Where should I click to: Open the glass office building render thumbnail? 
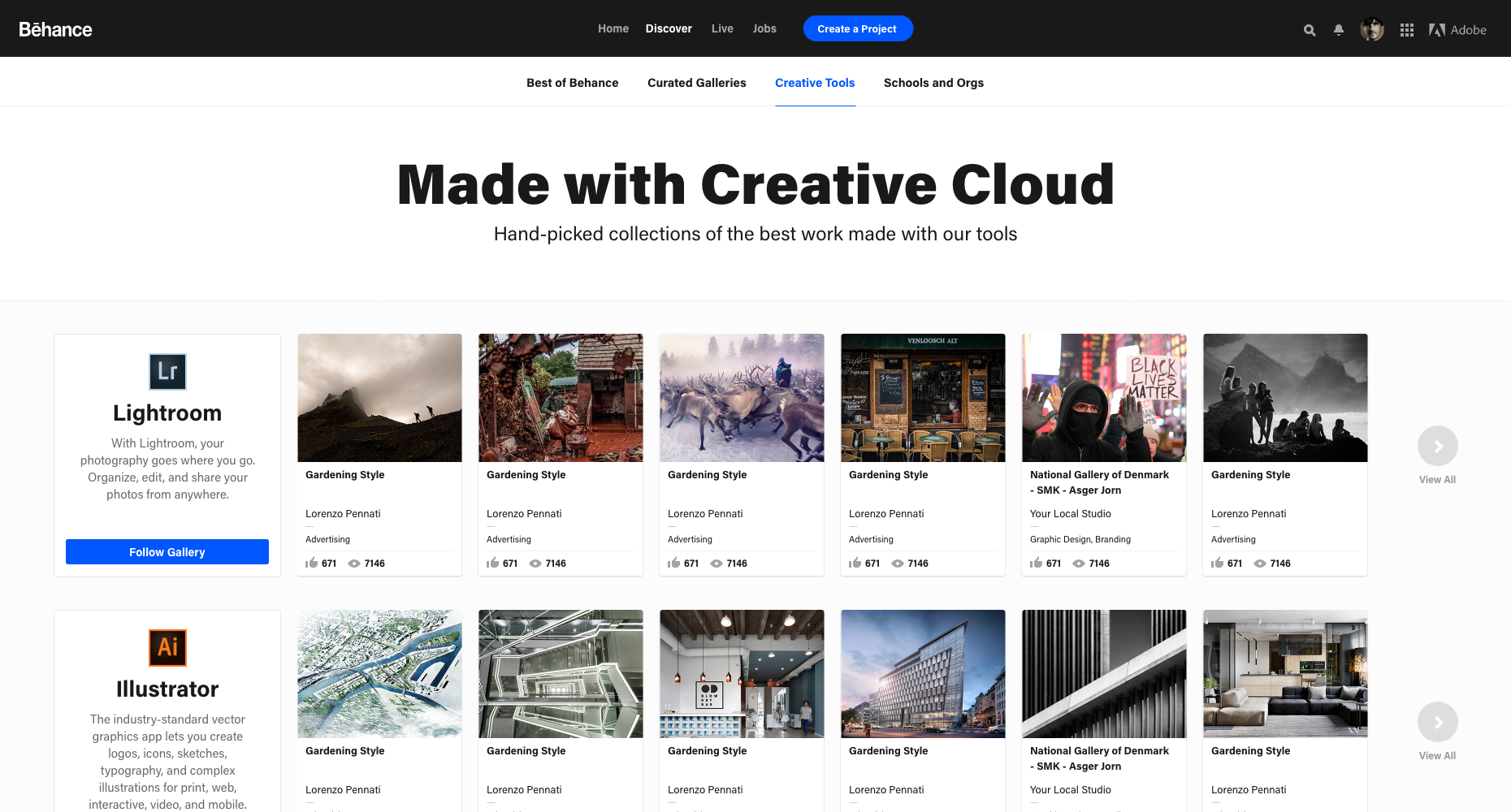923,674
